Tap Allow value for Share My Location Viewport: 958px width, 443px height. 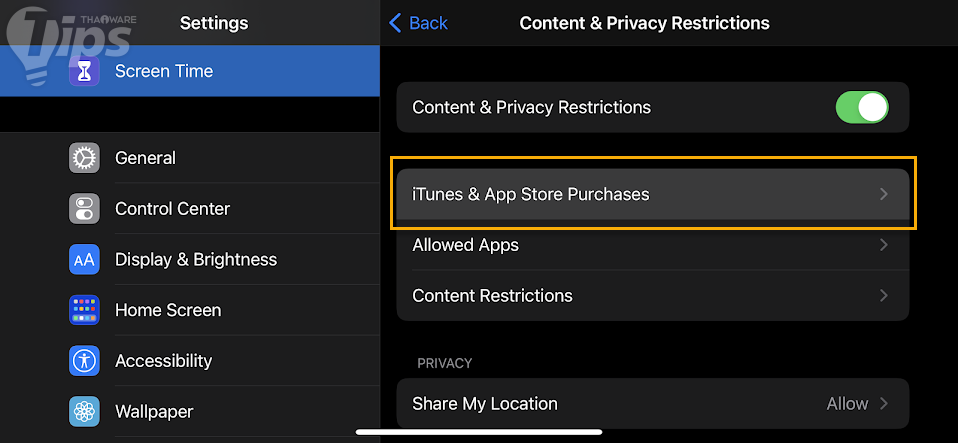click(847, 404)
